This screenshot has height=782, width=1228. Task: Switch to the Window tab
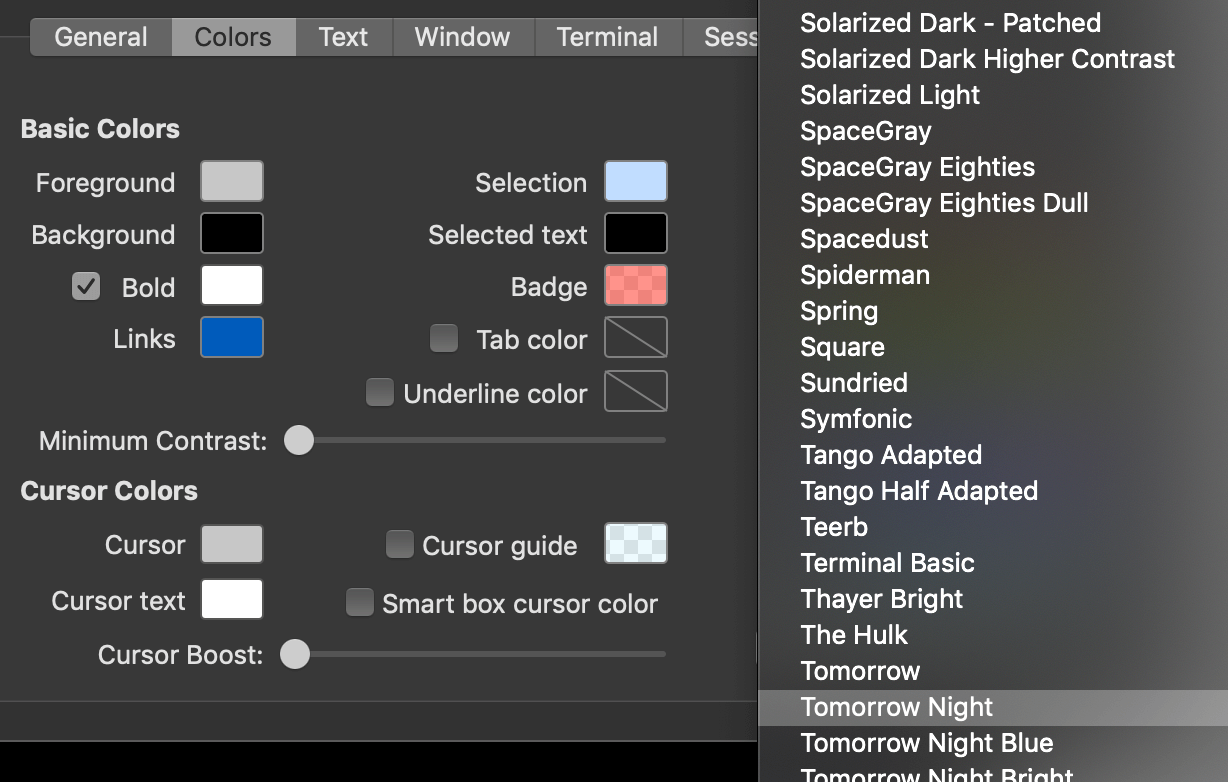(462, 37)
